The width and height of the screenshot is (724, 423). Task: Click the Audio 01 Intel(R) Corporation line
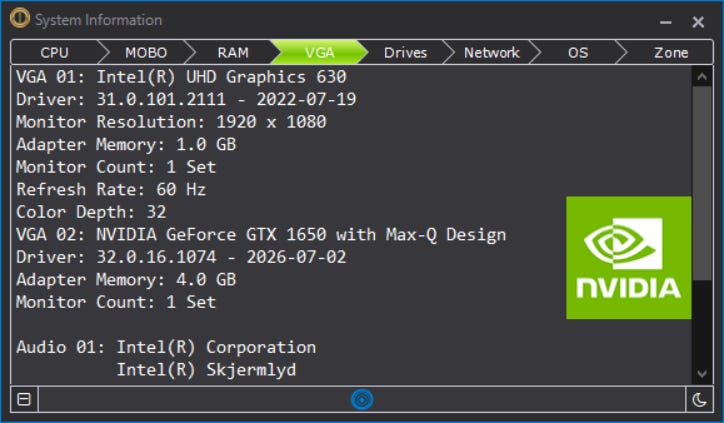pos(166,347)
